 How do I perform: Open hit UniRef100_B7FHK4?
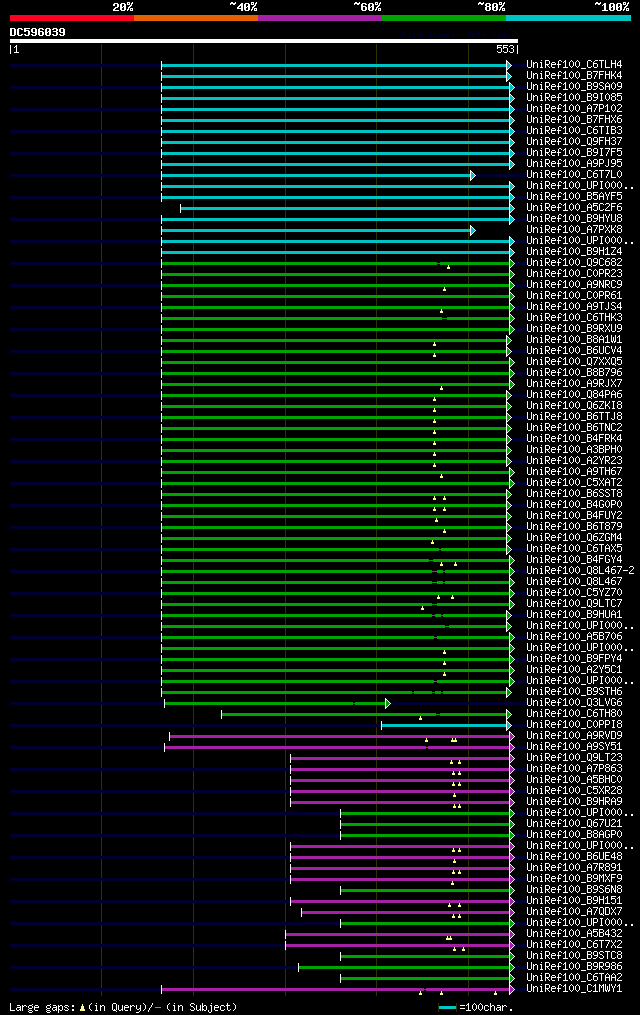(x=574, y=76)
